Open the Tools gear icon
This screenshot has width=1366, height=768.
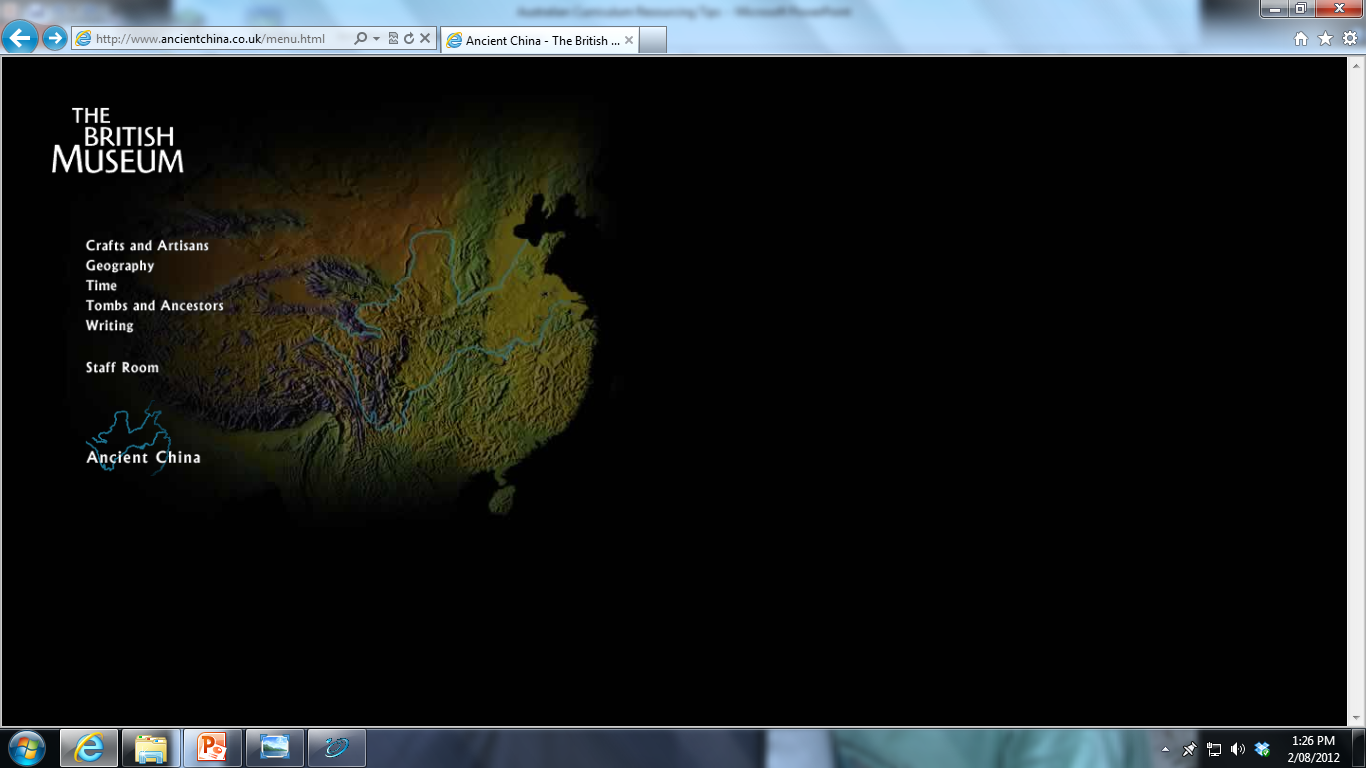pyautogui.click(x=1349, y=39)
